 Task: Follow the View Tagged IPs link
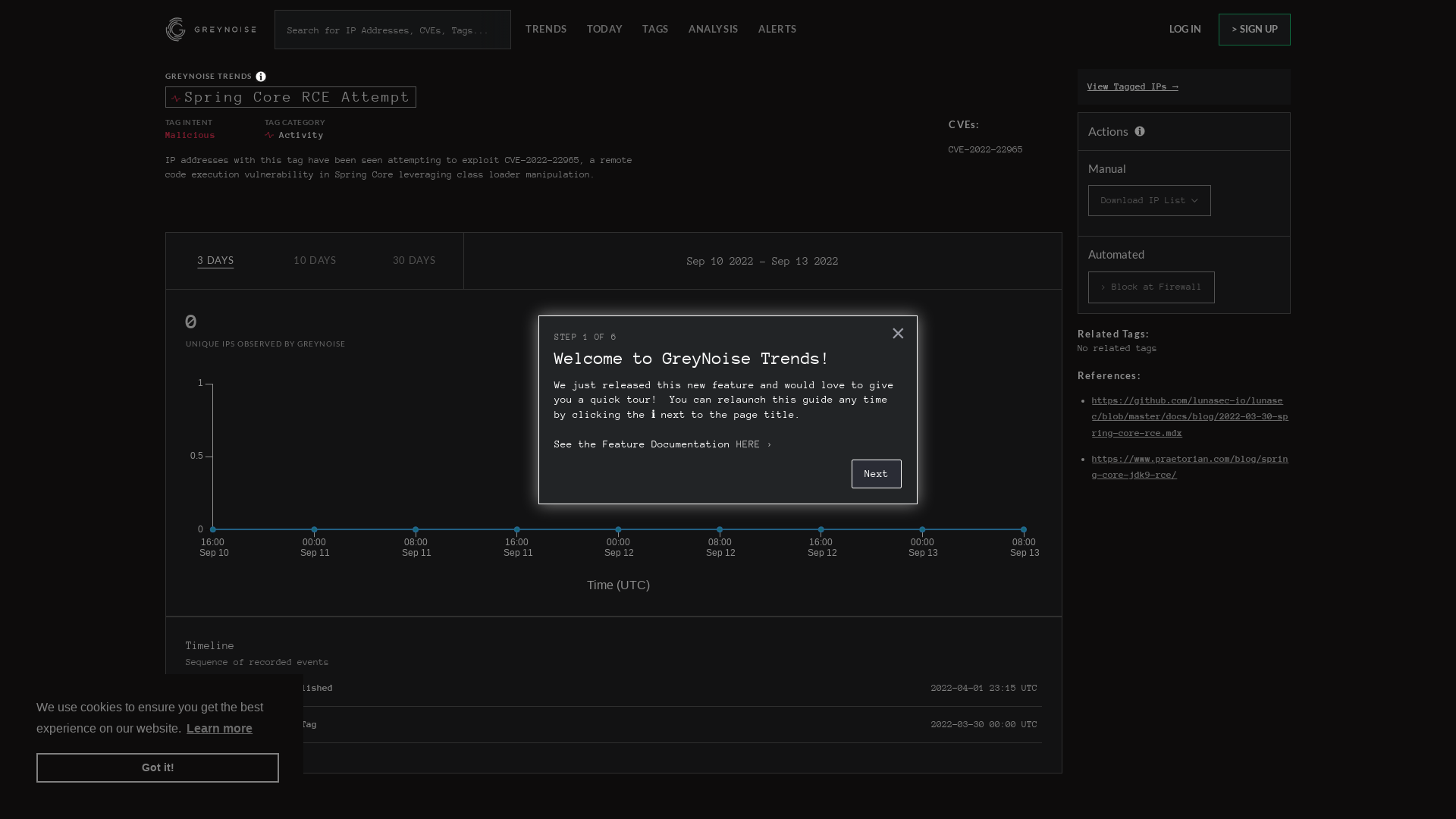[1132, 86]
